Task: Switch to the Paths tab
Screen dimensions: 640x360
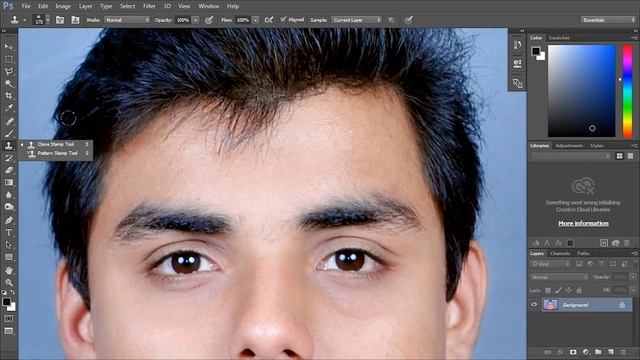Action: point(583,253)
